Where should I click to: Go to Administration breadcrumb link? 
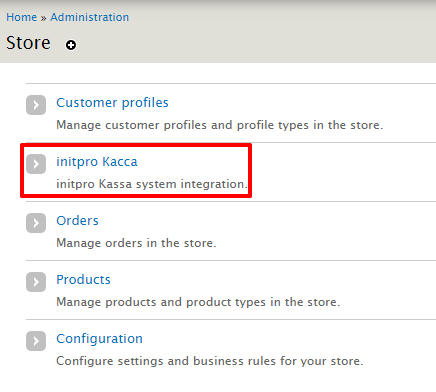click(90, 17)
